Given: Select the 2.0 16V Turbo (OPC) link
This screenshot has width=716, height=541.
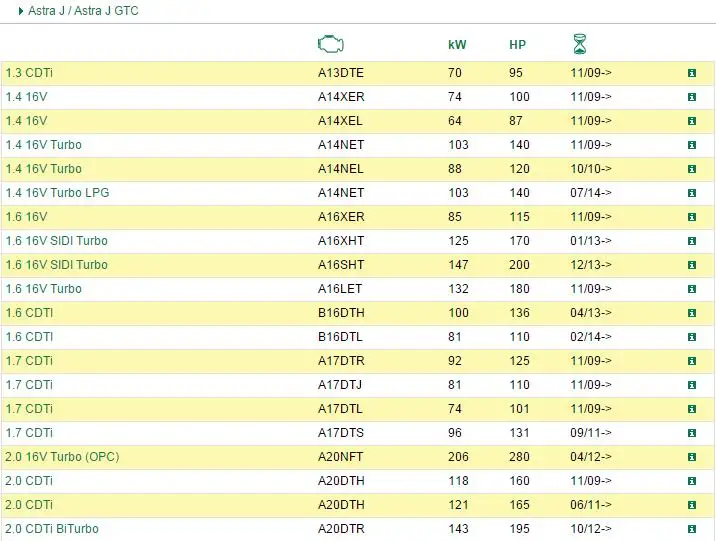Looking at the screenshot, I should [62, 457].
